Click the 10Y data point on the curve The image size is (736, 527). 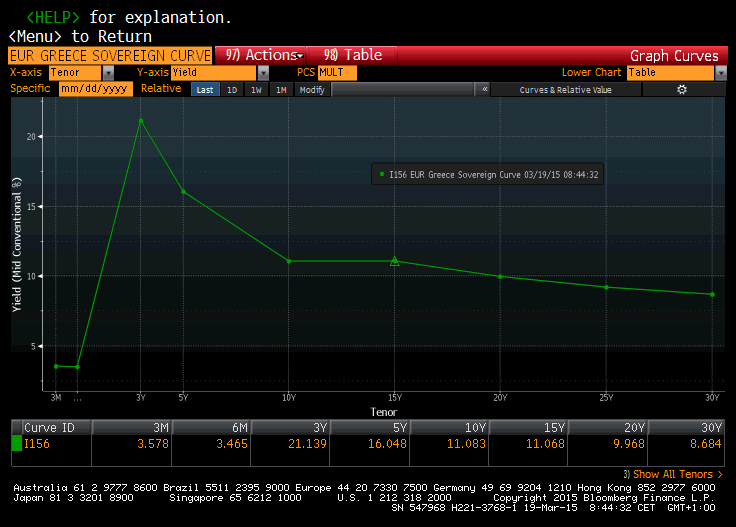(x=289, y=261)
